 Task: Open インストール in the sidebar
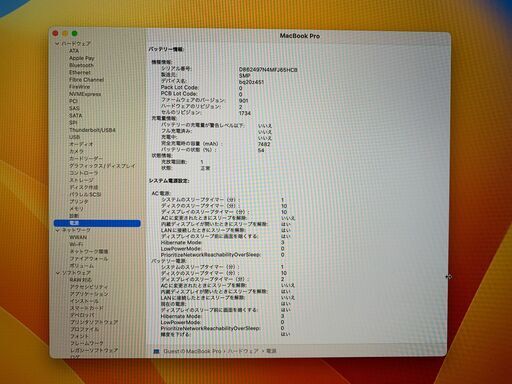tap(84, 301)
